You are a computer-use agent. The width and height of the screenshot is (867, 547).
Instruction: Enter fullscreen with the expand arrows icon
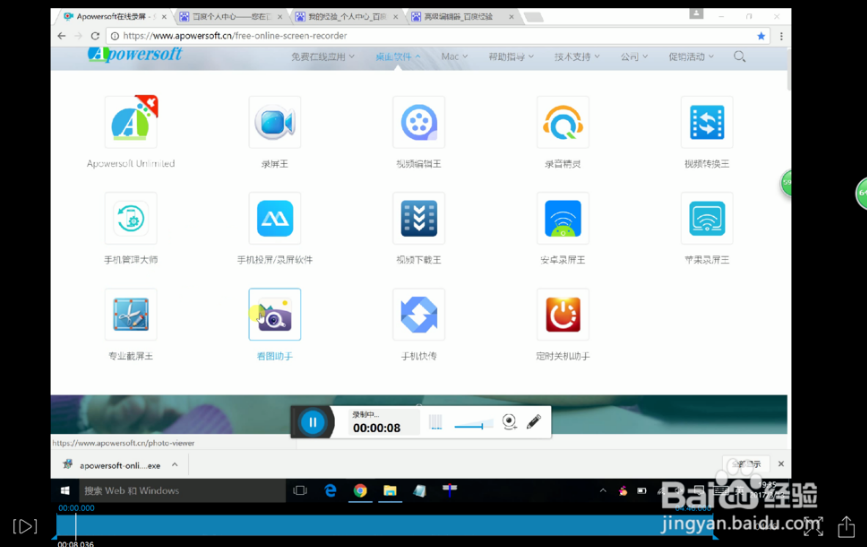click(813, 526)
